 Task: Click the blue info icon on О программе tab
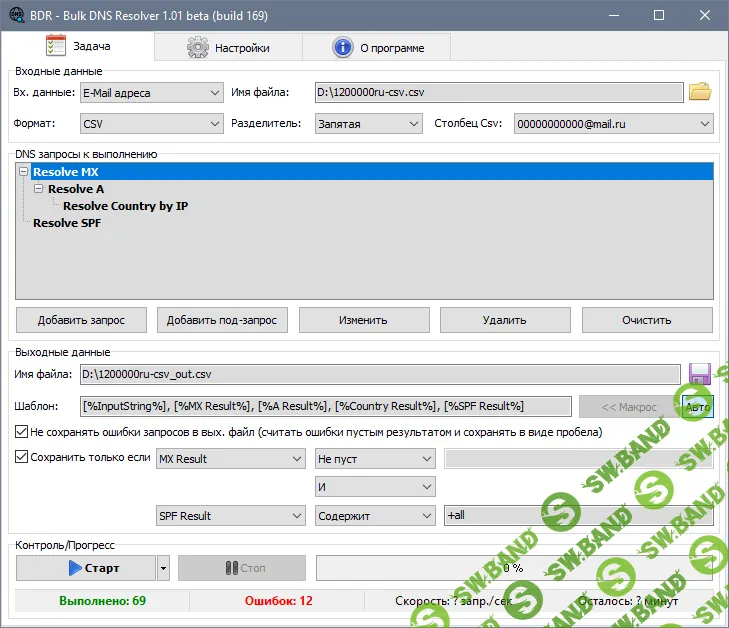(343, 47)
